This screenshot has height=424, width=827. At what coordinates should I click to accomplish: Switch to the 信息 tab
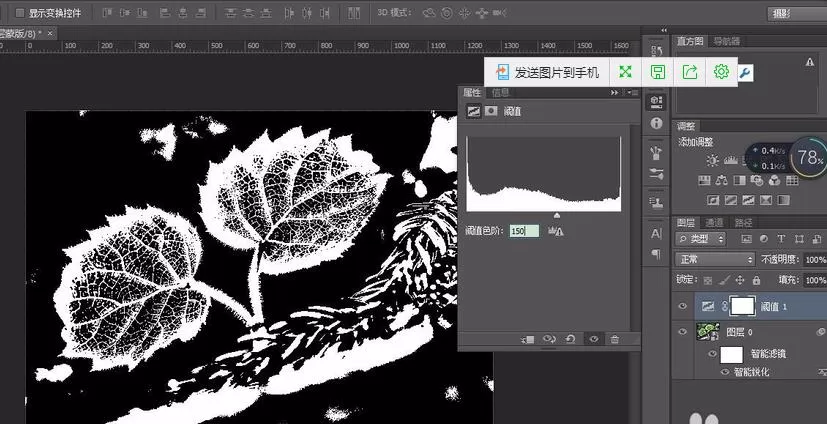pyautogui.click(x=500, y=93)
